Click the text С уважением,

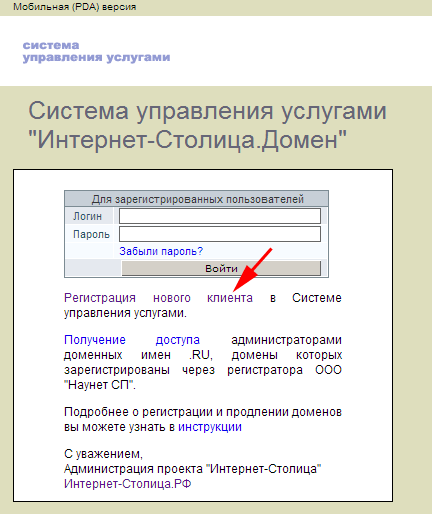(103, 454)
